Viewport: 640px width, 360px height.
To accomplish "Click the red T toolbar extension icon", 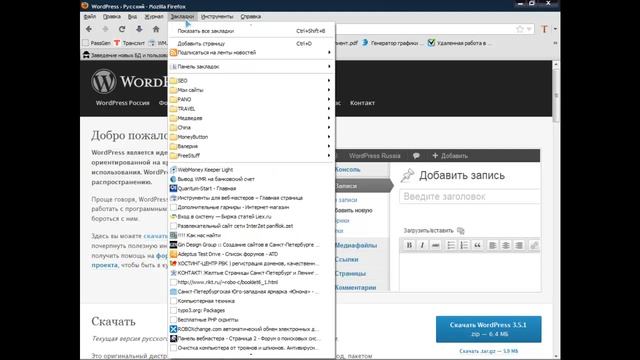I will 544,29.
